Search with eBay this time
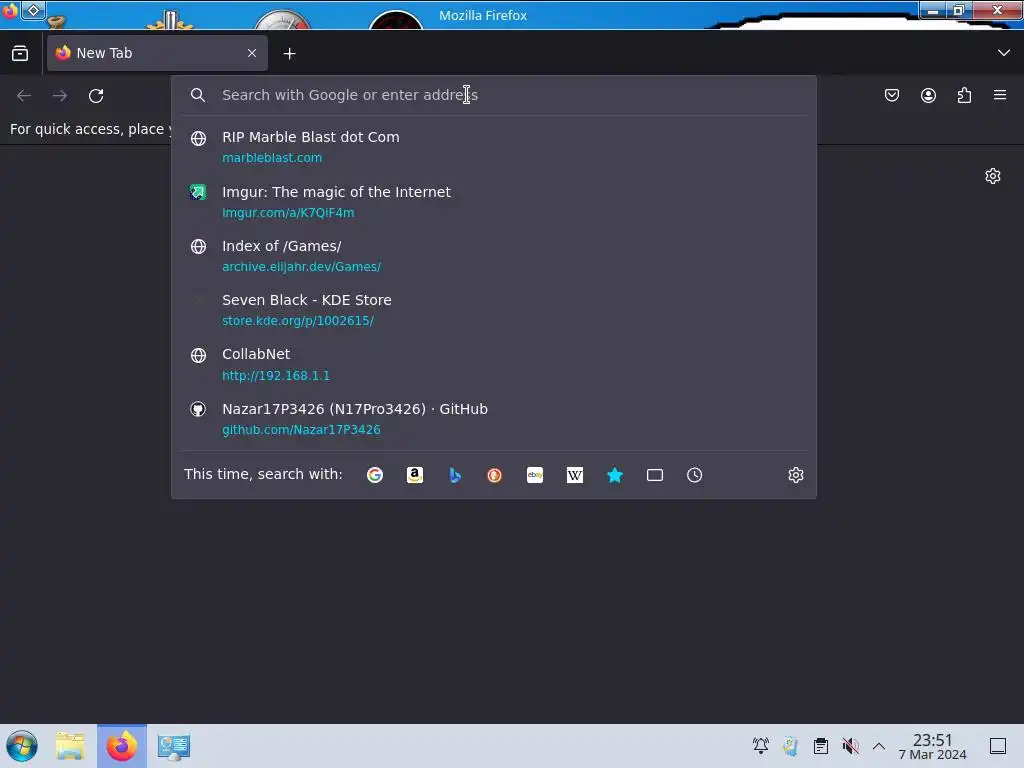 tap(535, 475)
